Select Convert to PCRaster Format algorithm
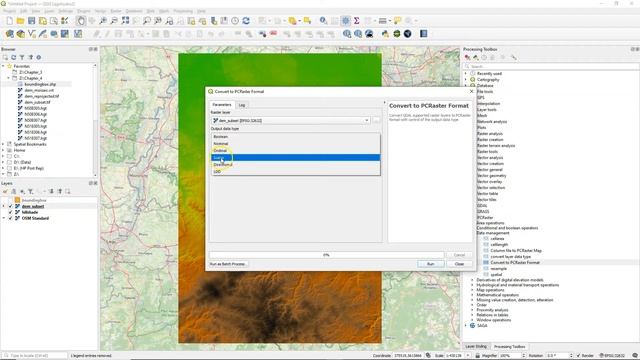 [515, 262]
